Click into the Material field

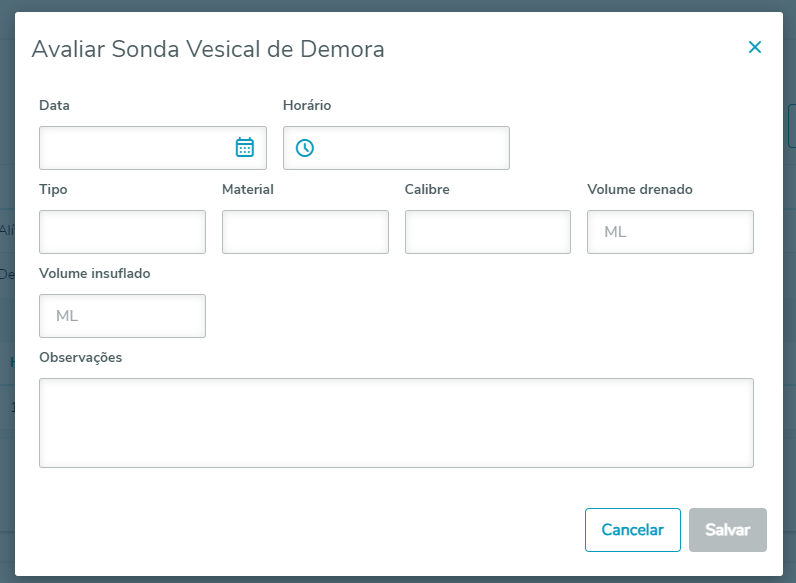click(x=305, y=232)
